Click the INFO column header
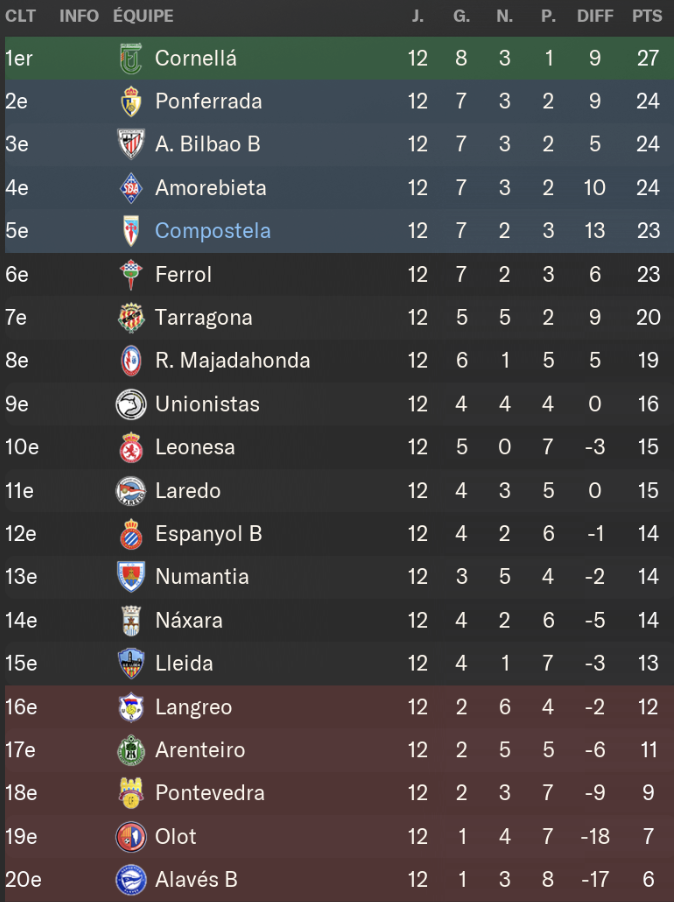Screen dimensions: 674x902 pos(78,15)
